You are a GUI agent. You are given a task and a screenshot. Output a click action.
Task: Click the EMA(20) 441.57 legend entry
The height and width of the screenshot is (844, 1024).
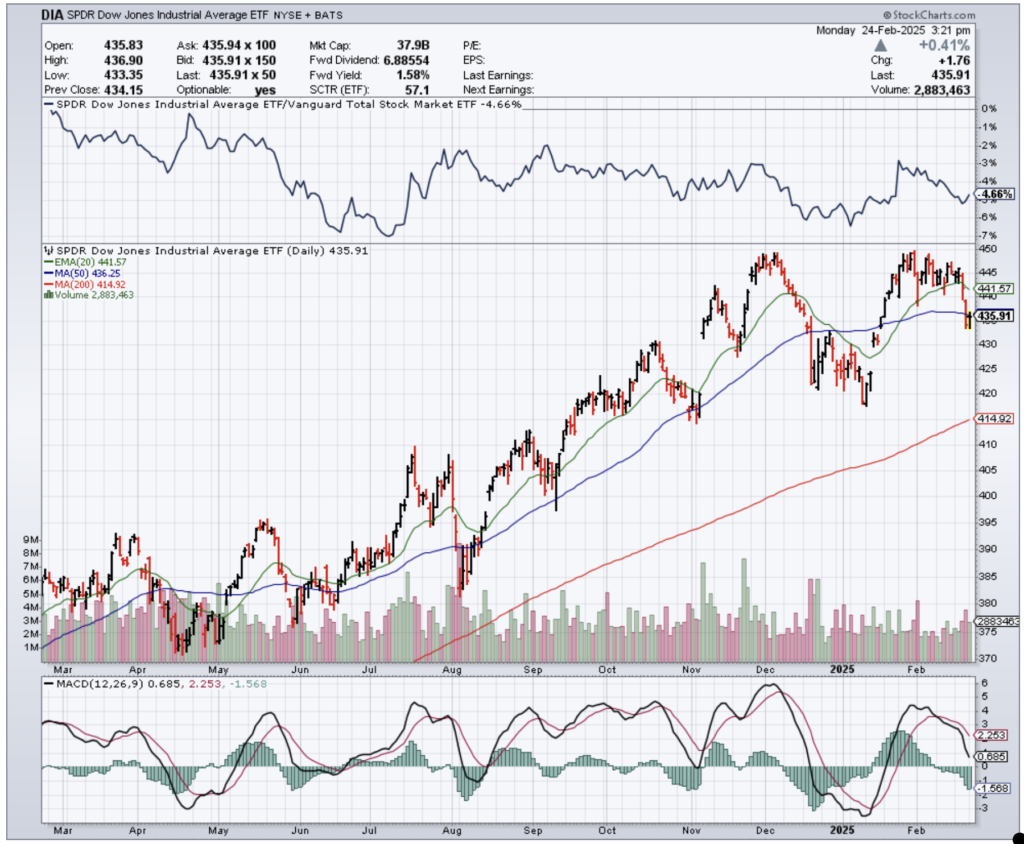click(x=85, y=262)
